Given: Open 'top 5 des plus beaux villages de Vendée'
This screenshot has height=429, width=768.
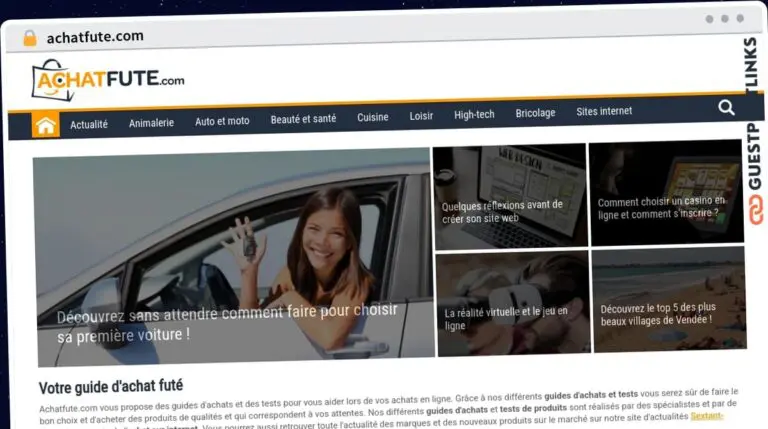Looking at the screenshot, I should coord(658,314).
